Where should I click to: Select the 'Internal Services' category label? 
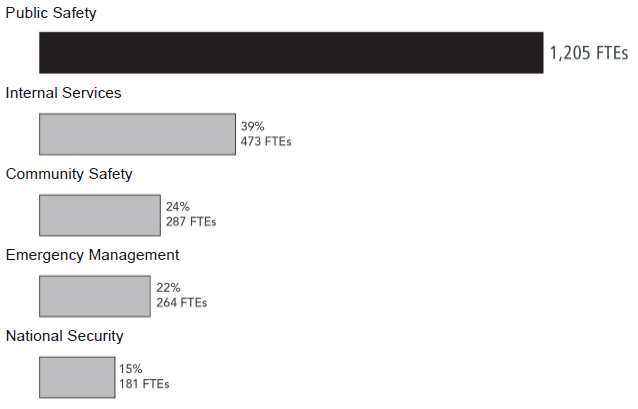[x=63, y=93]
